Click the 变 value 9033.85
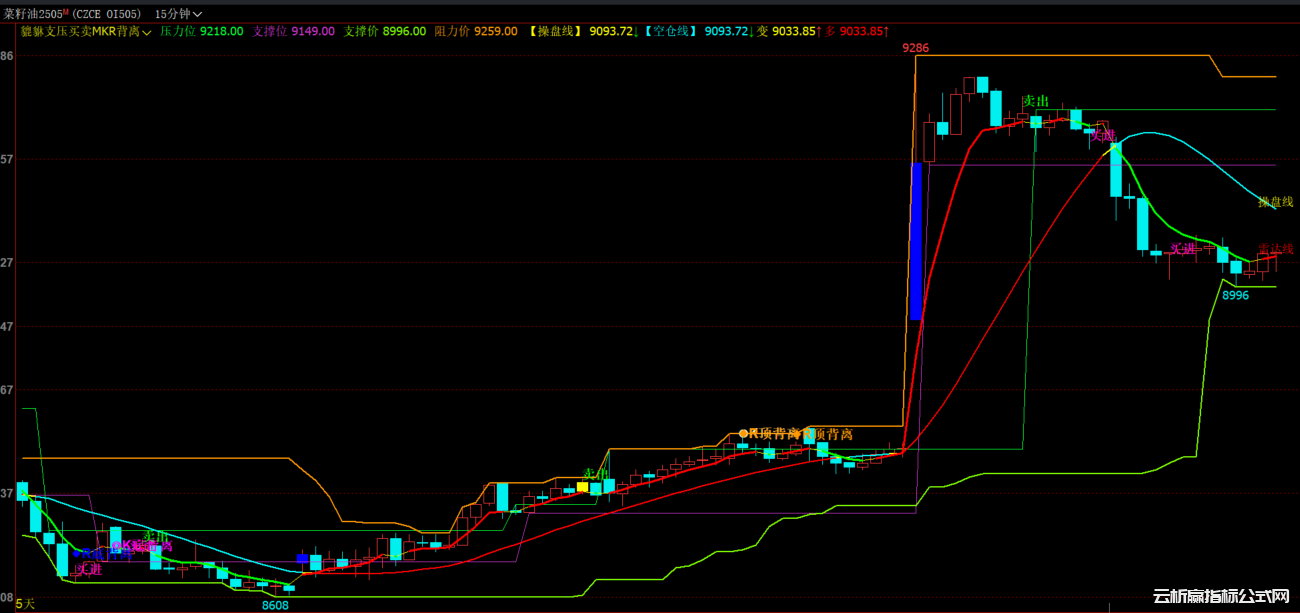This screenshot has height=613, width=1300. click(795, 31)
